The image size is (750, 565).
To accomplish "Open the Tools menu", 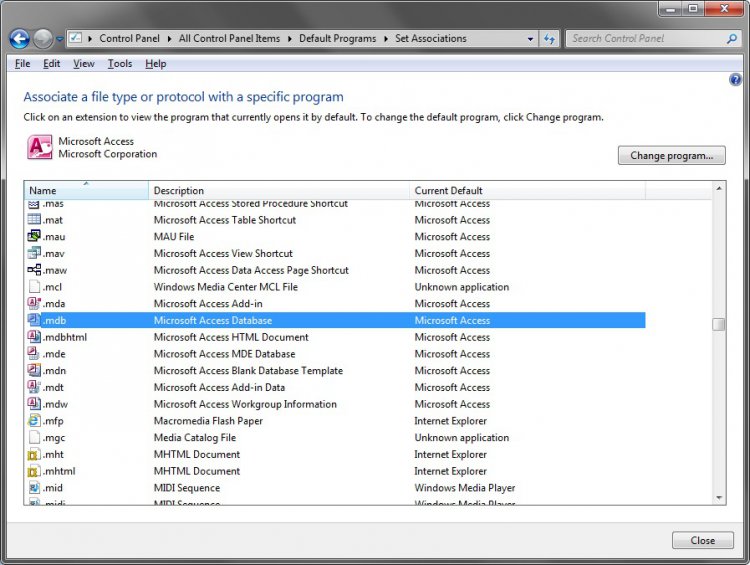I will pos(120,64).
